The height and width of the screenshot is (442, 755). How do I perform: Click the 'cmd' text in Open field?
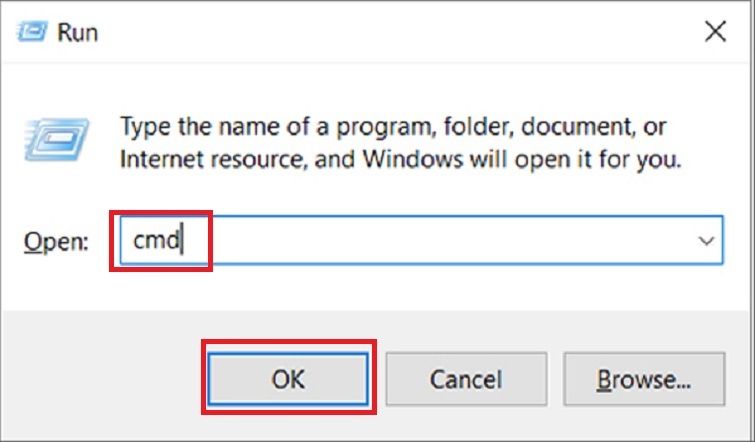155,241
